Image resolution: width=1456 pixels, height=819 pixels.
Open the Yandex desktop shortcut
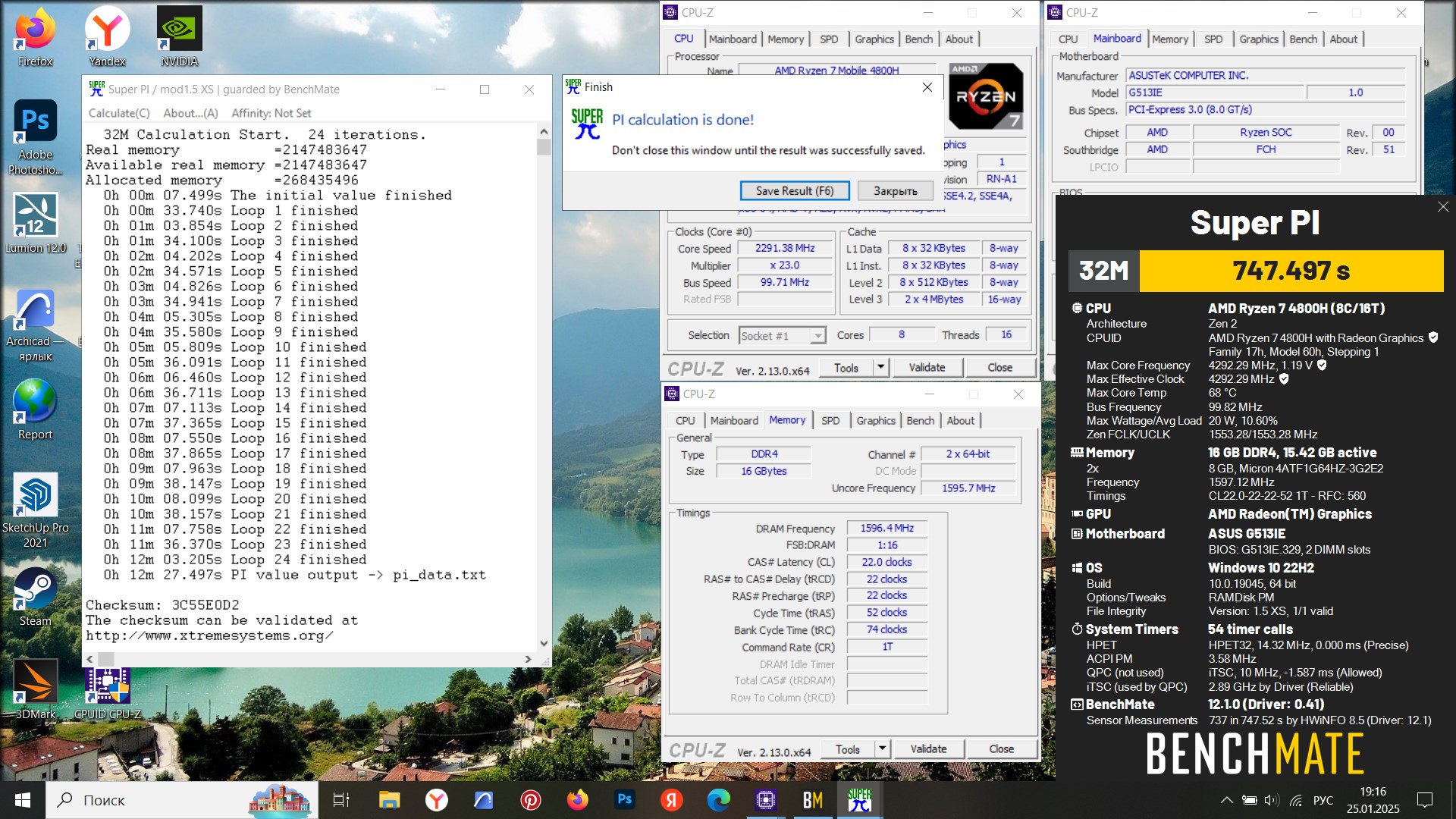pos(107,36)
